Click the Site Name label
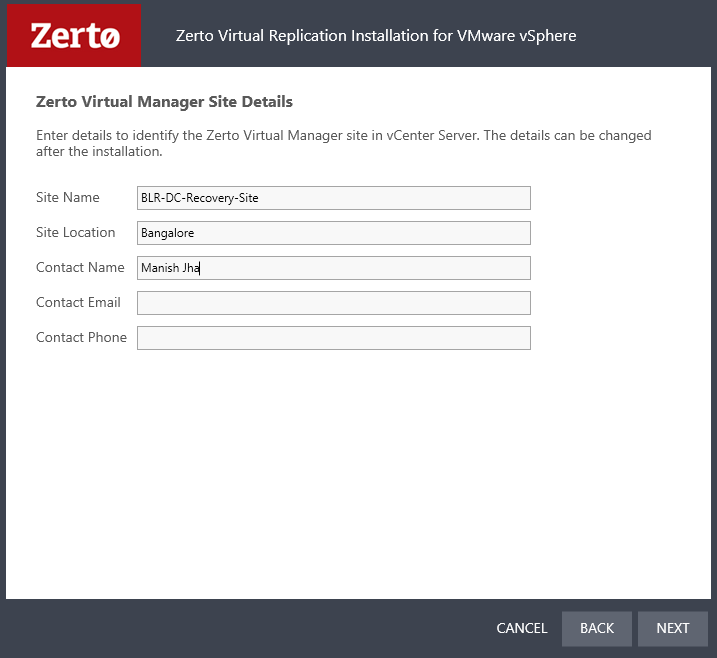The width and height of the screenshot is (717, 658). pos(67,198)
